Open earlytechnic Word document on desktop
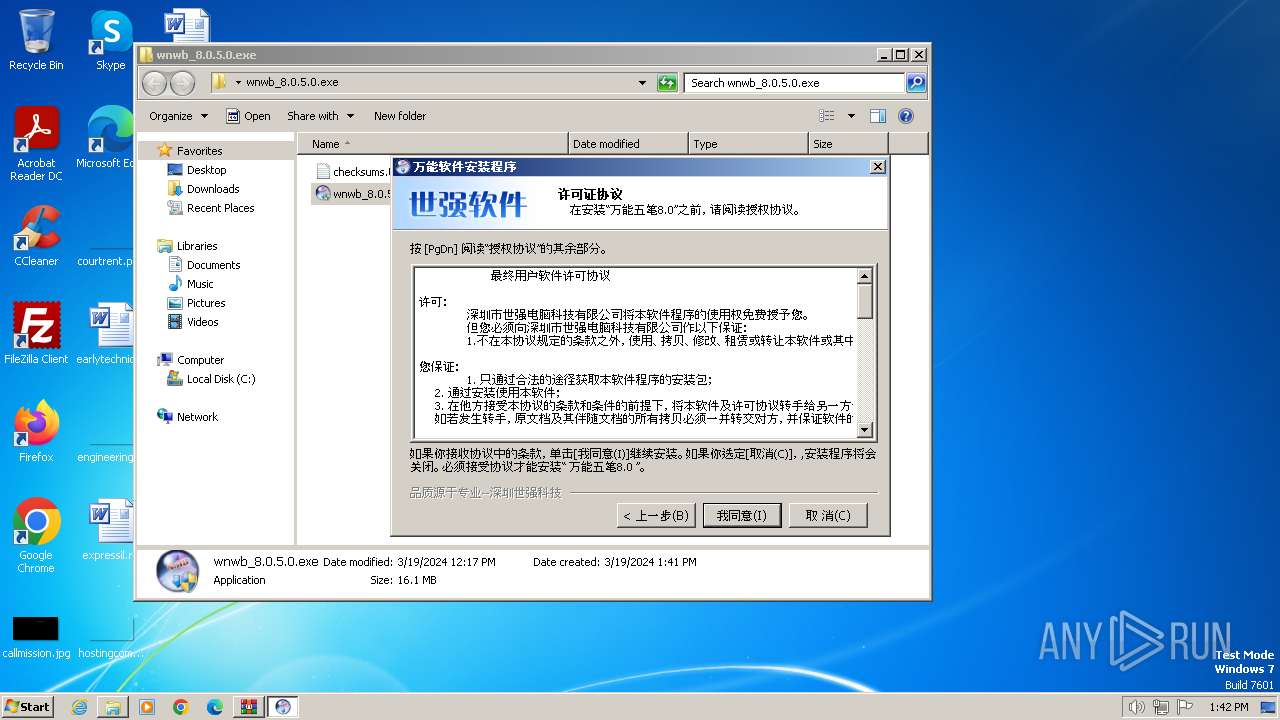This screenshot has width=1280, height=720. [x=106, y=334]
